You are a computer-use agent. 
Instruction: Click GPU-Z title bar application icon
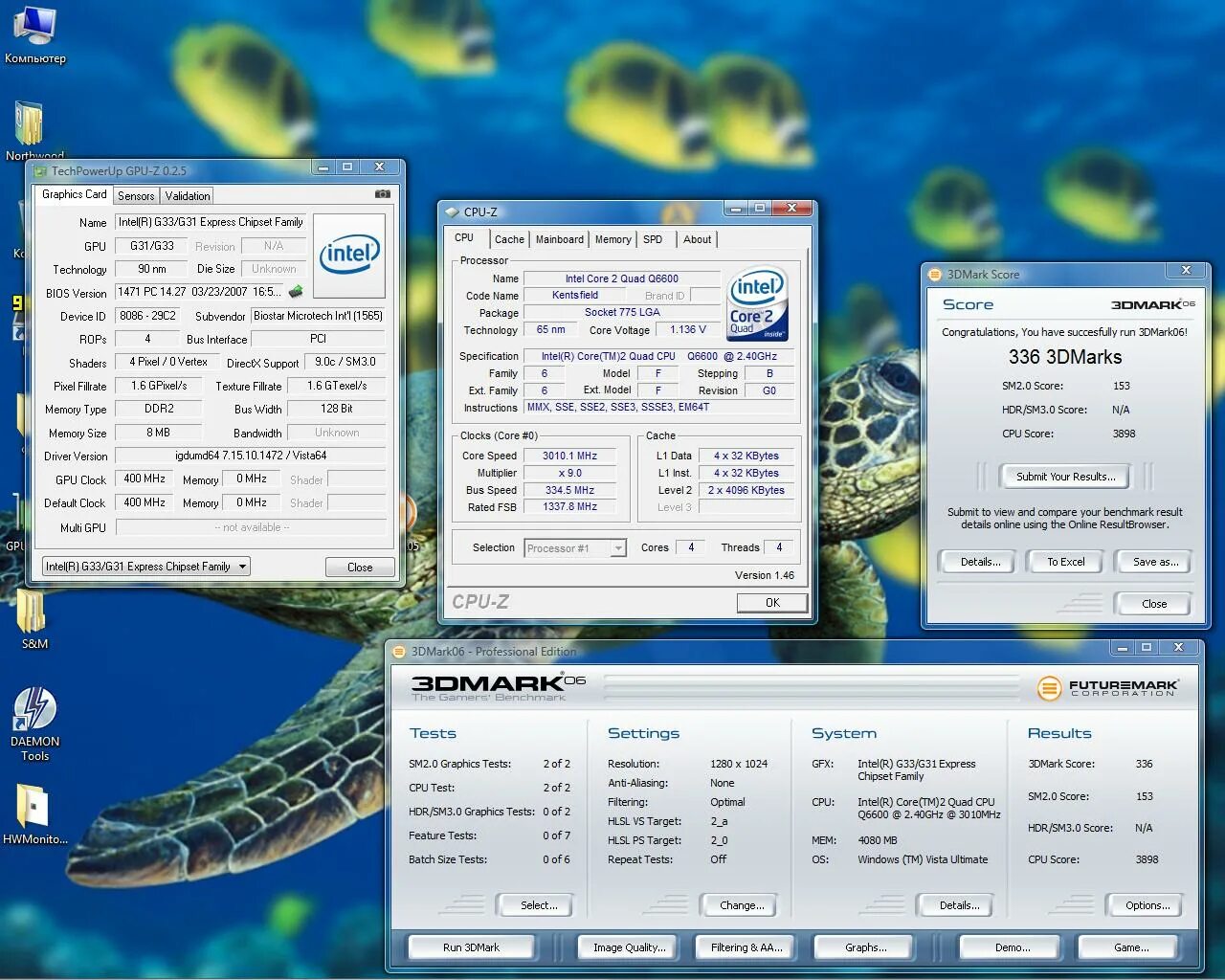tap(41, 171)
